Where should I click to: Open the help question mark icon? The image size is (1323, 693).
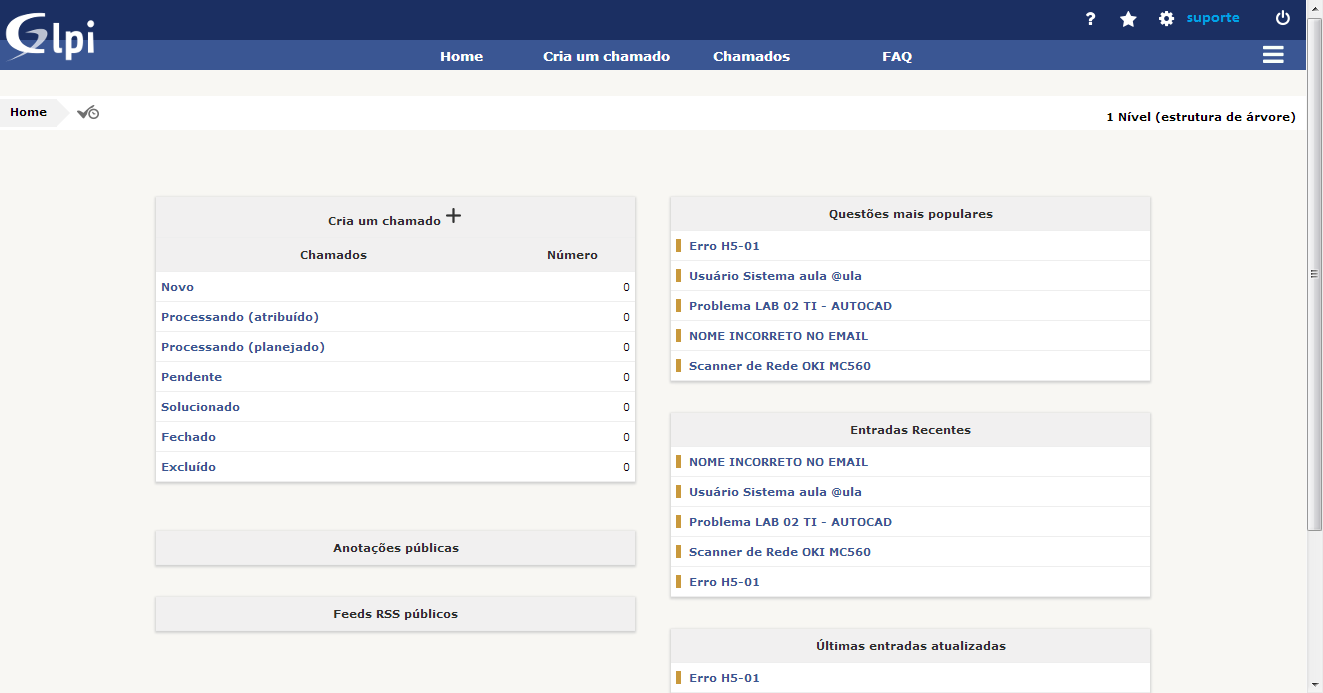point(1090,19)
